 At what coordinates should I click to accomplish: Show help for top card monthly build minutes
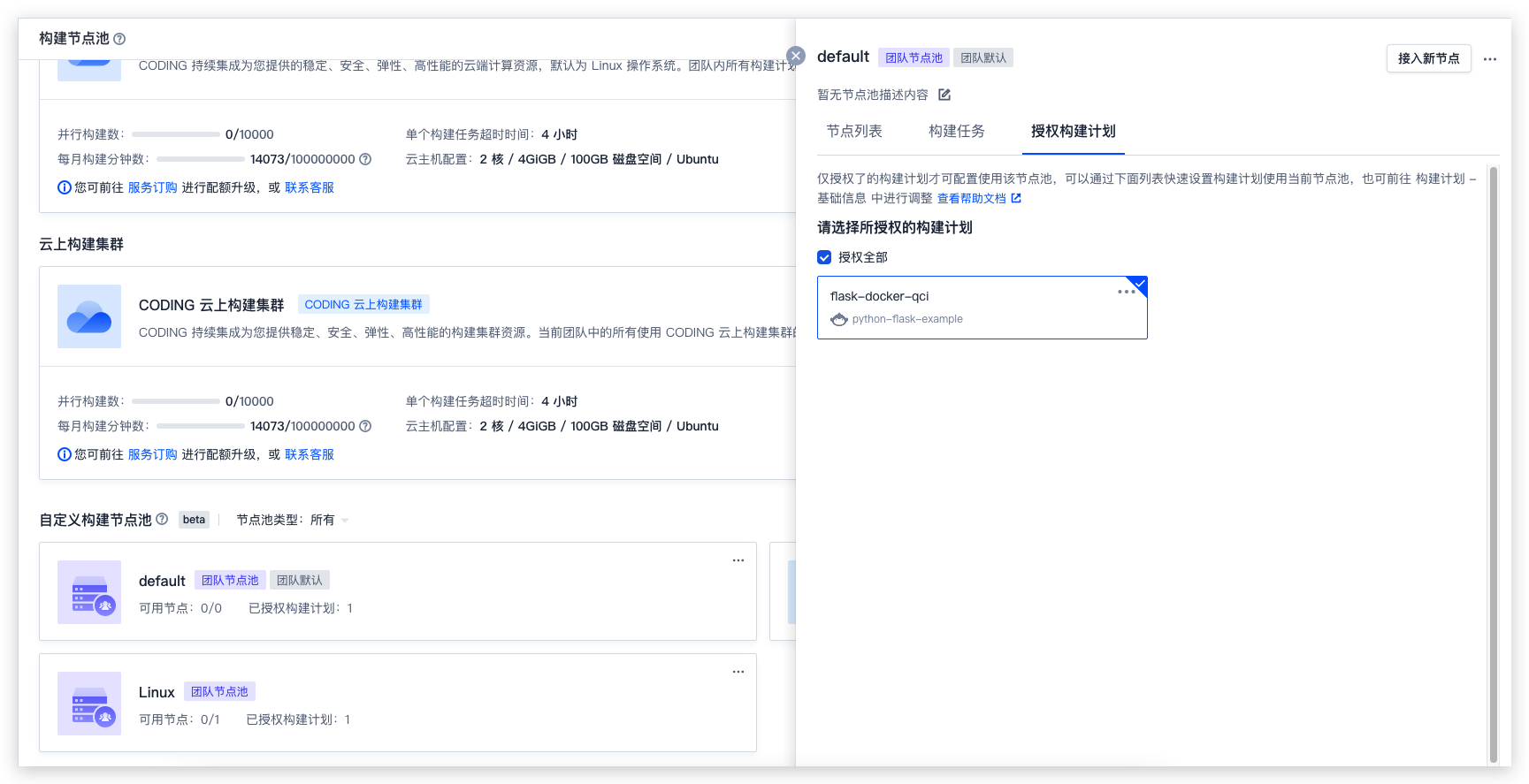pyautogui.click(x=365, y=159)
